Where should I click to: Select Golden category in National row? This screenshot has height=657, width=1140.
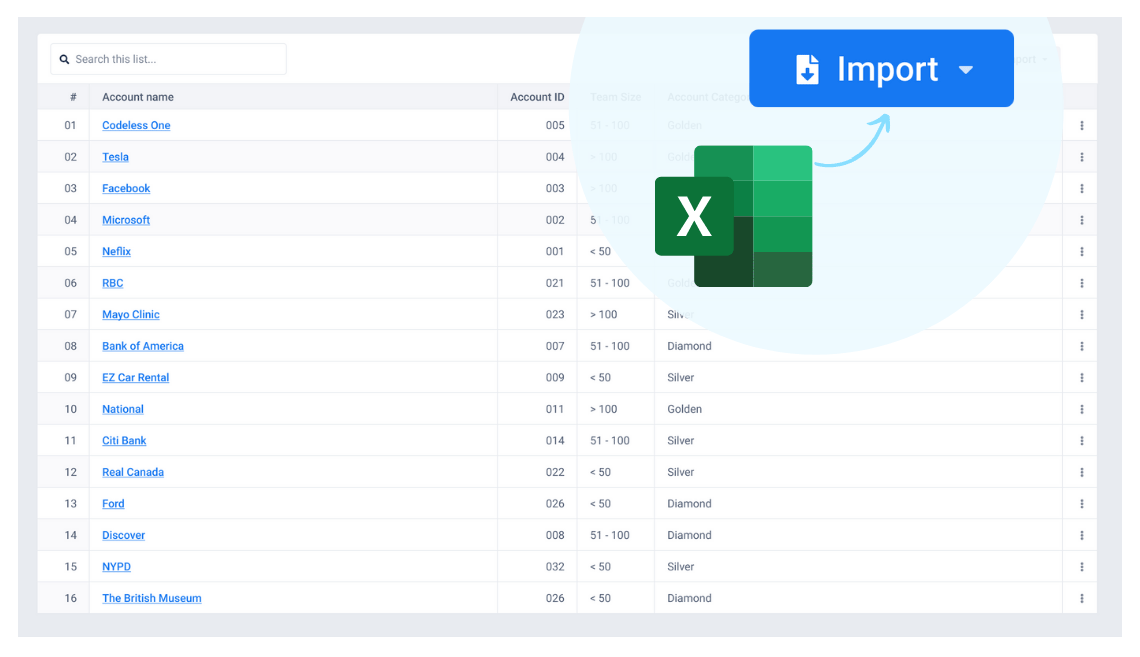[x=684, y=409]
